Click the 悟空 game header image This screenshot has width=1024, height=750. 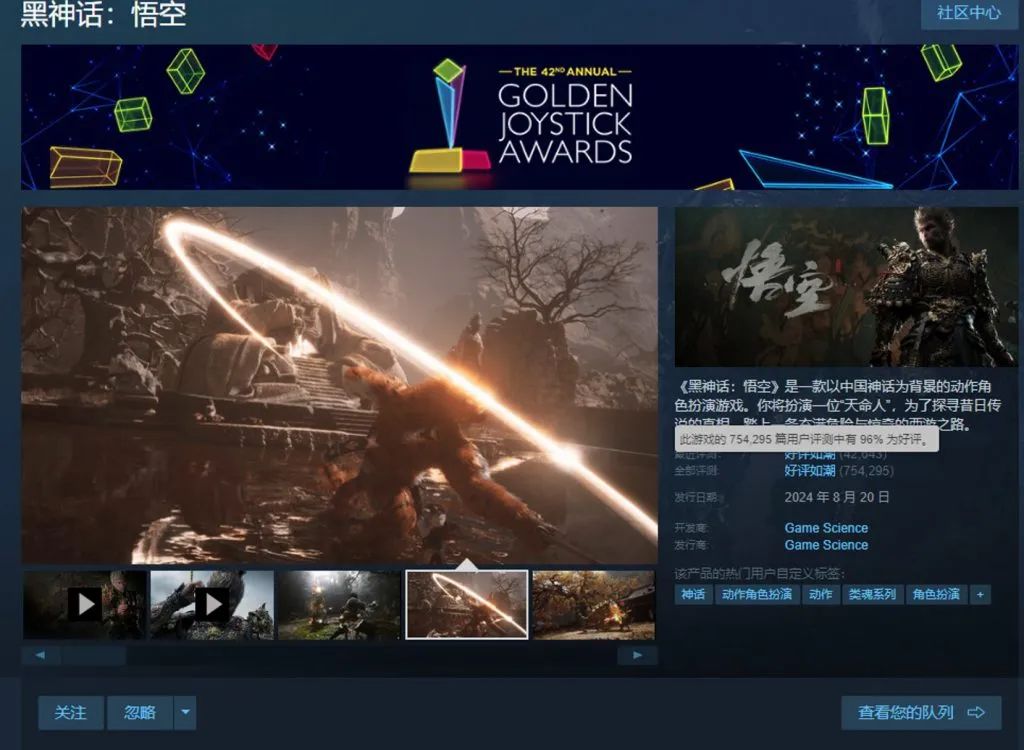pyautogui.click(x=846, y=287)
